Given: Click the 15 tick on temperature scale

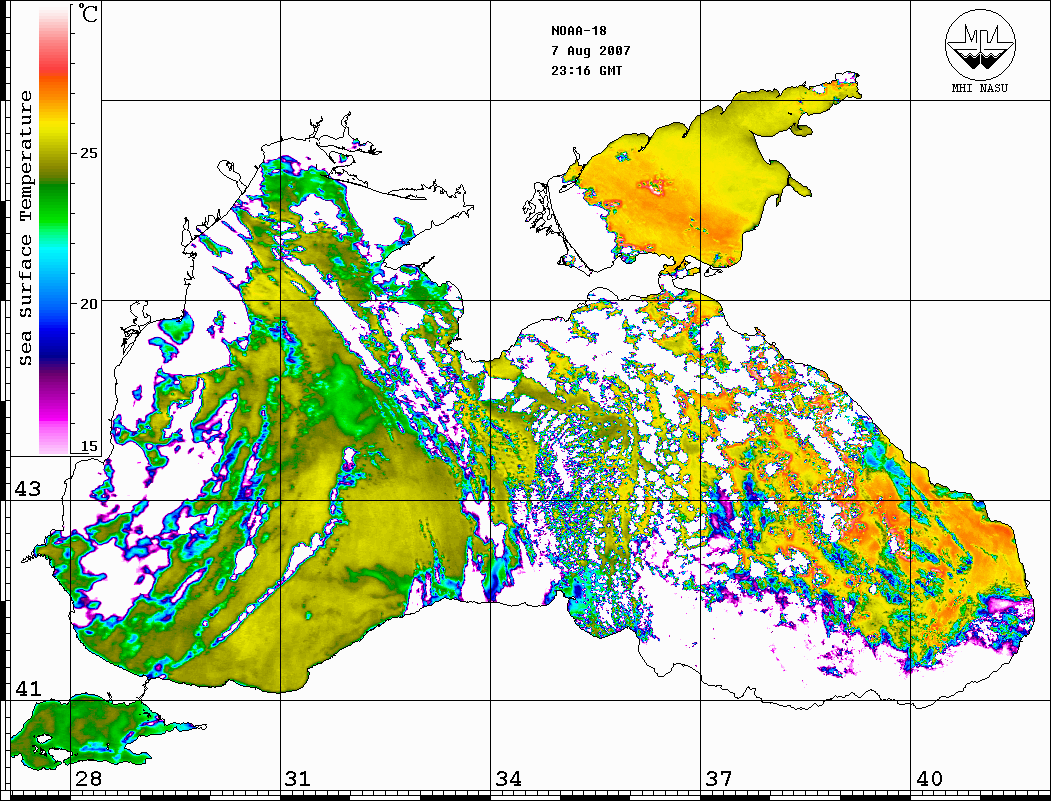Looking at the screenshot, I should [x=88, y=446].
